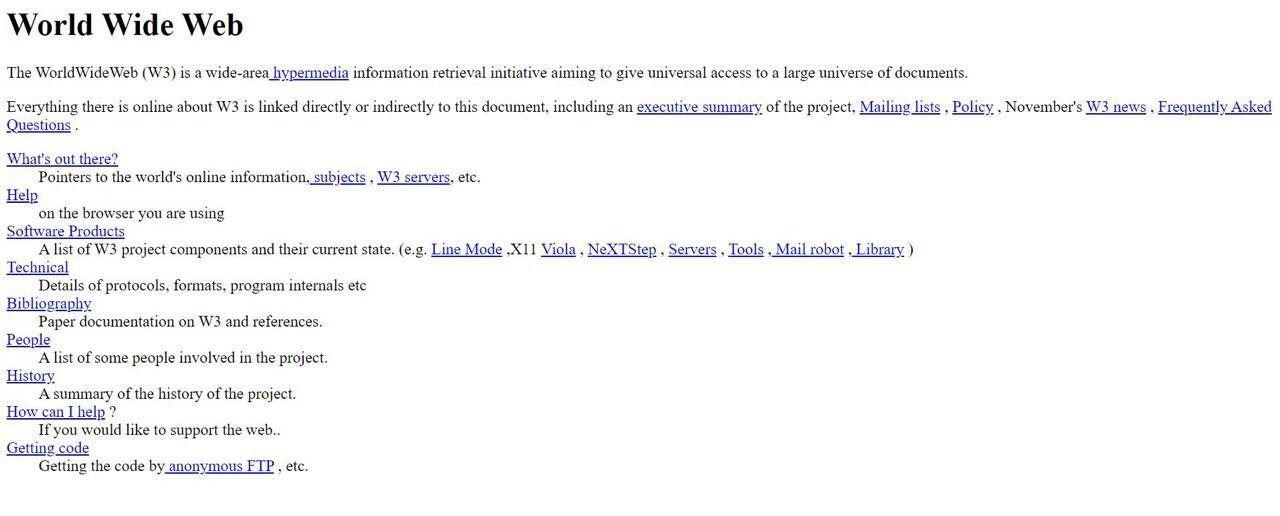The height and width of the screenshot is (516, 1280).
Task: Open the hypermedia link
Action: coord(309,73)
